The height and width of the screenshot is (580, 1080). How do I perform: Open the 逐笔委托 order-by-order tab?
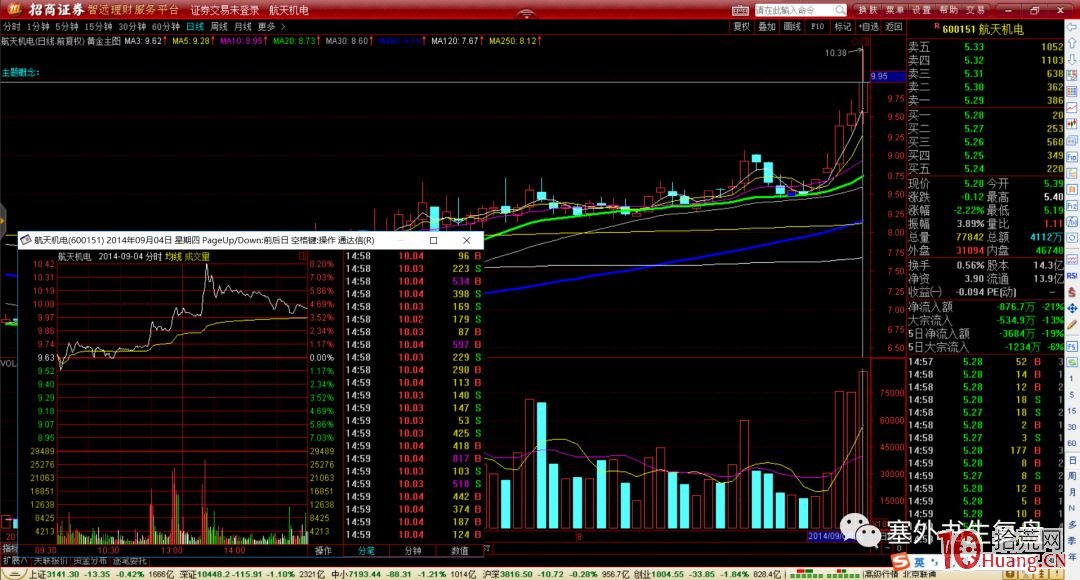[129, 561]
